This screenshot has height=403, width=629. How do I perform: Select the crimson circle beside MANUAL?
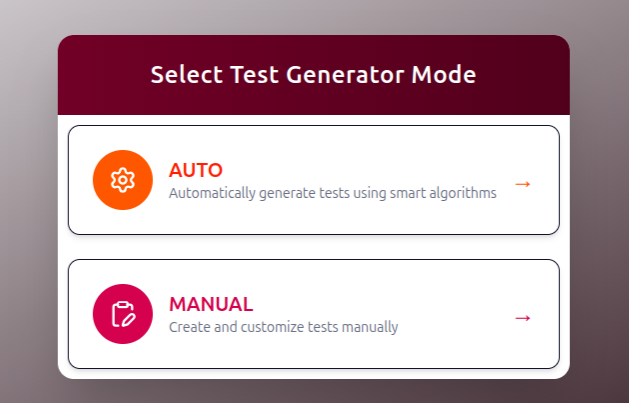click(x=123, y=314)
